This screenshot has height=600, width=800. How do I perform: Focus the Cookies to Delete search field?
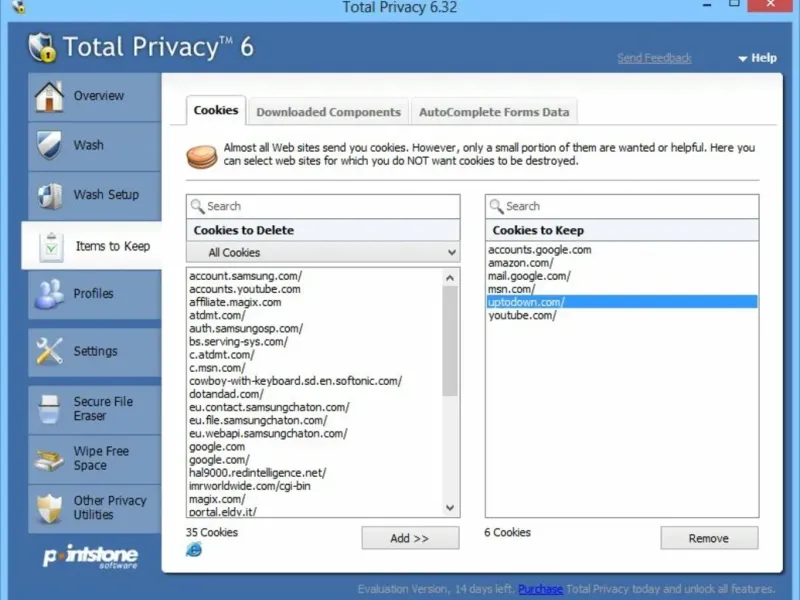tap(323, 206)
